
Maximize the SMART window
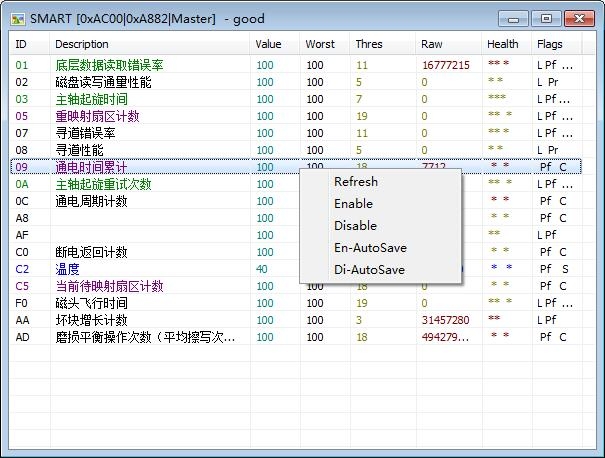(x=546, y=19)
